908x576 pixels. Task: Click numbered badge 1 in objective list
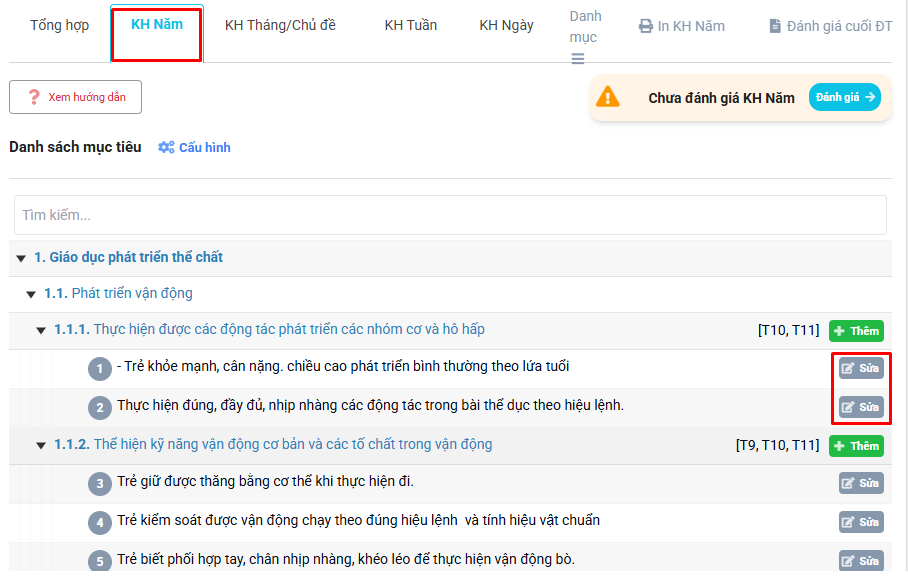99,368
